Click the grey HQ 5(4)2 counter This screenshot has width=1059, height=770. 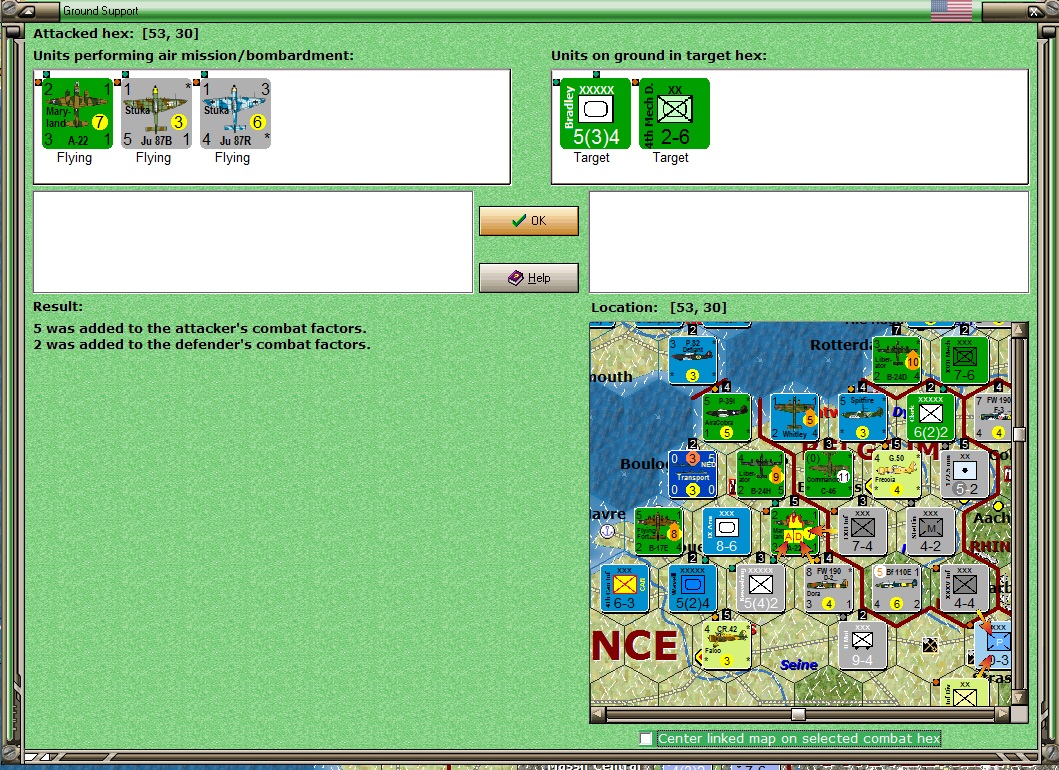pyautogui.click(x=760, y=589)
